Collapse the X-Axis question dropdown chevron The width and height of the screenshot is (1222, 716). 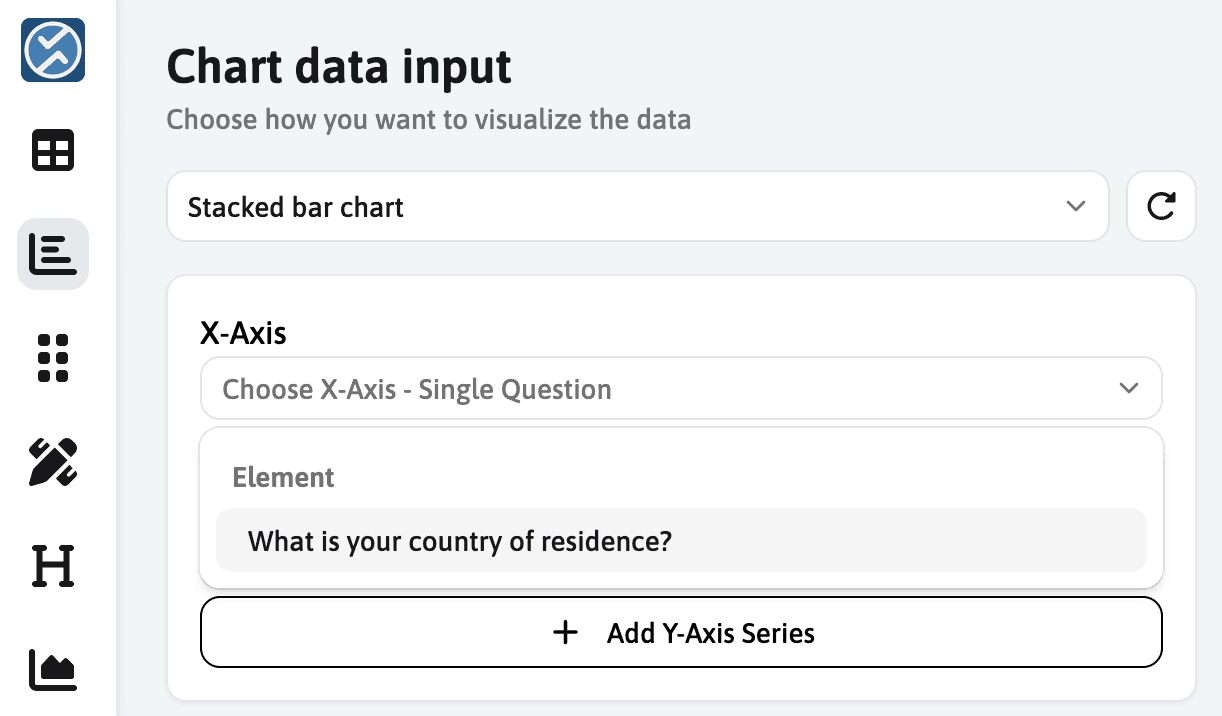(1129, 388)
